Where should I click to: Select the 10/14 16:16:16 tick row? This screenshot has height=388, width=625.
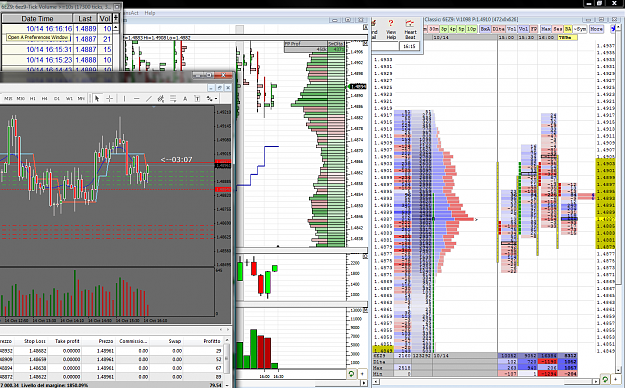point(57,29)
